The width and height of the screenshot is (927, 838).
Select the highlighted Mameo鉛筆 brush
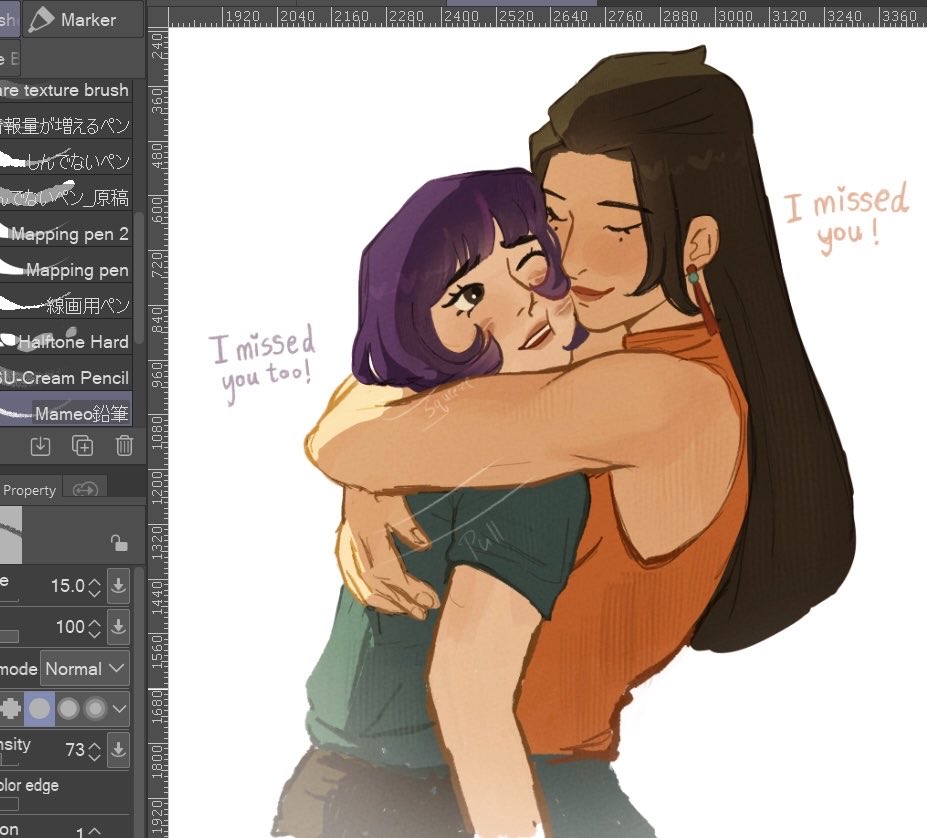[x=66, y=410]
